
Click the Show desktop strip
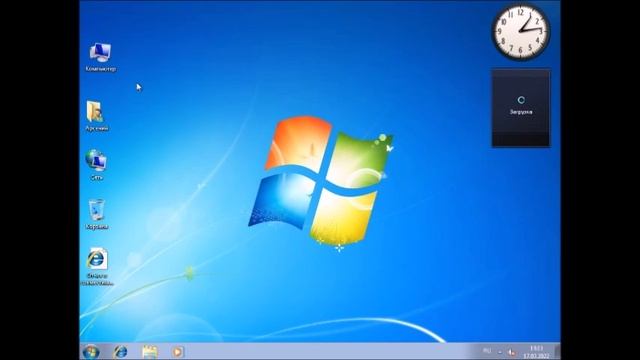pyautogui.click(x=558, y=351)
